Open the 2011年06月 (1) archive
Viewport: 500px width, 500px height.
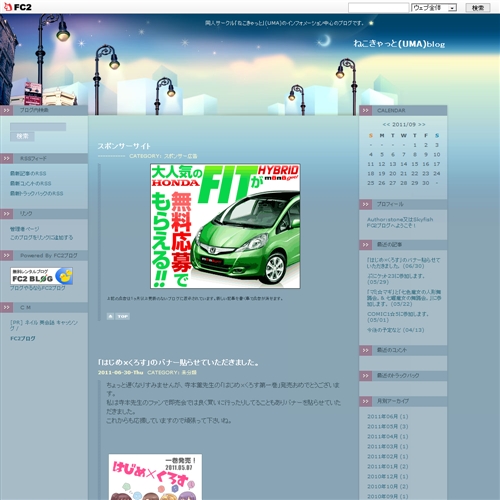coord(388,417)
